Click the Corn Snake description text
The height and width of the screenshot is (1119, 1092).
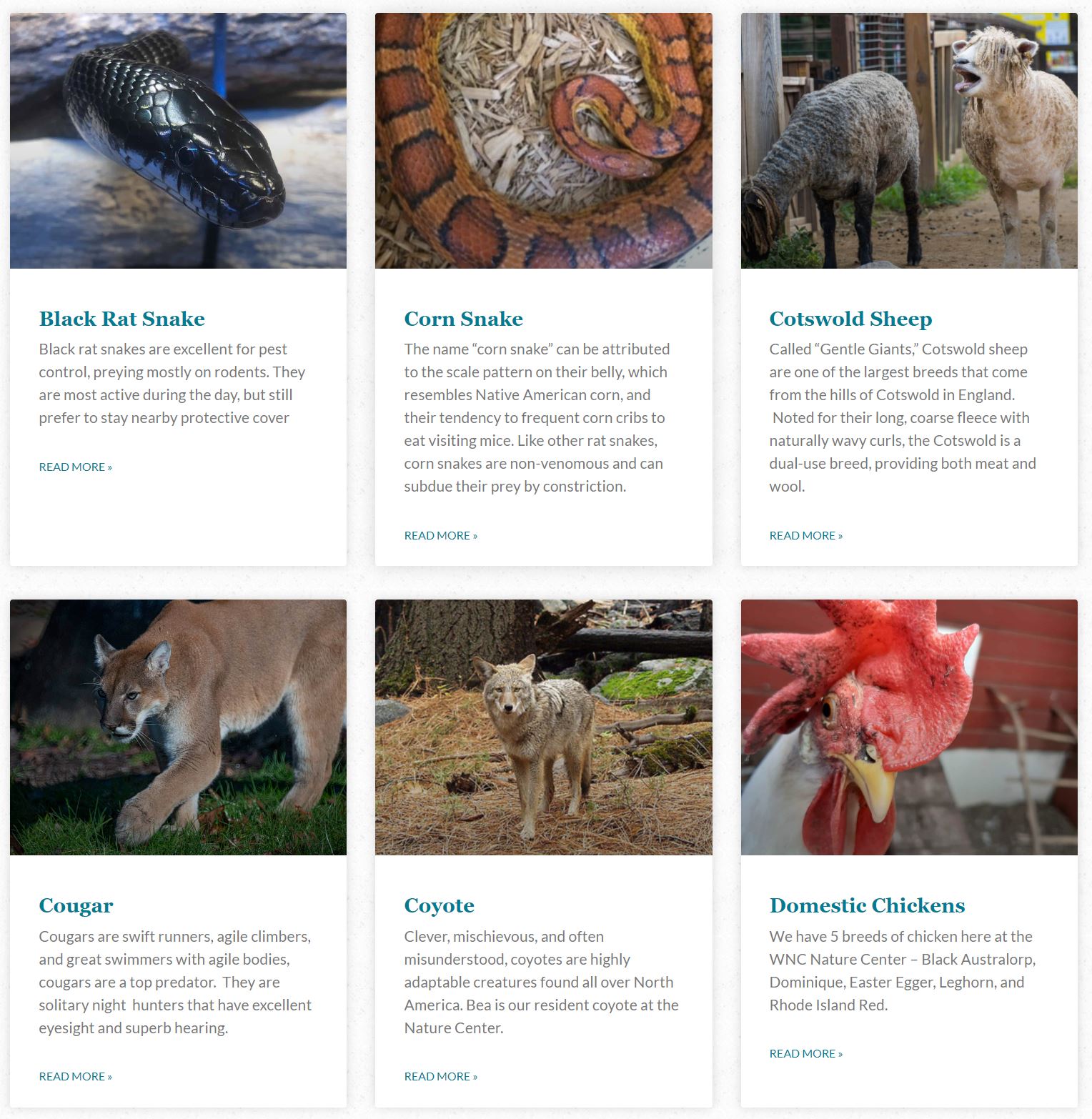pos(537,417)
